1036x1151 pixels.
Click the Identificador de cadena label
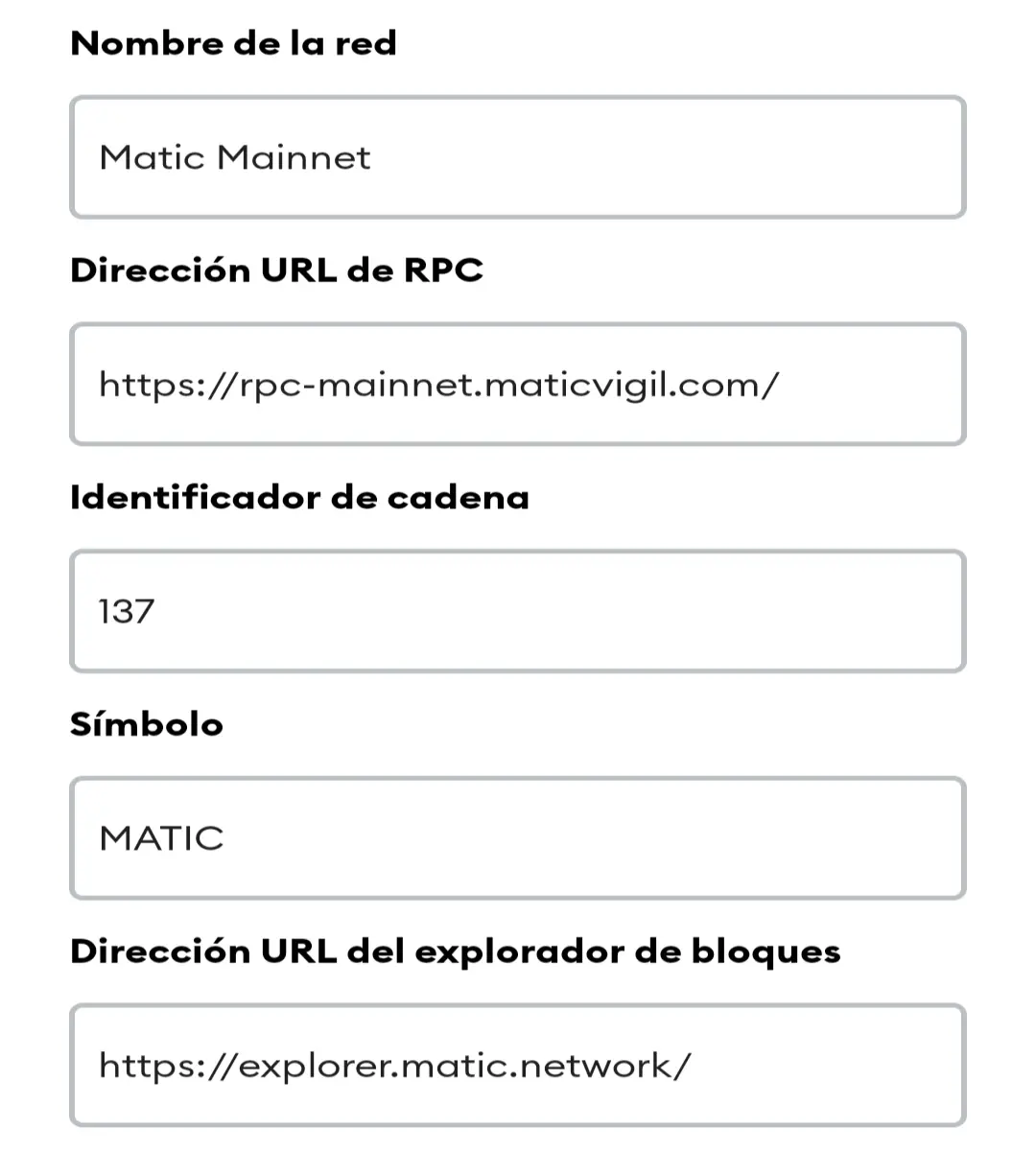coord(299,498)
